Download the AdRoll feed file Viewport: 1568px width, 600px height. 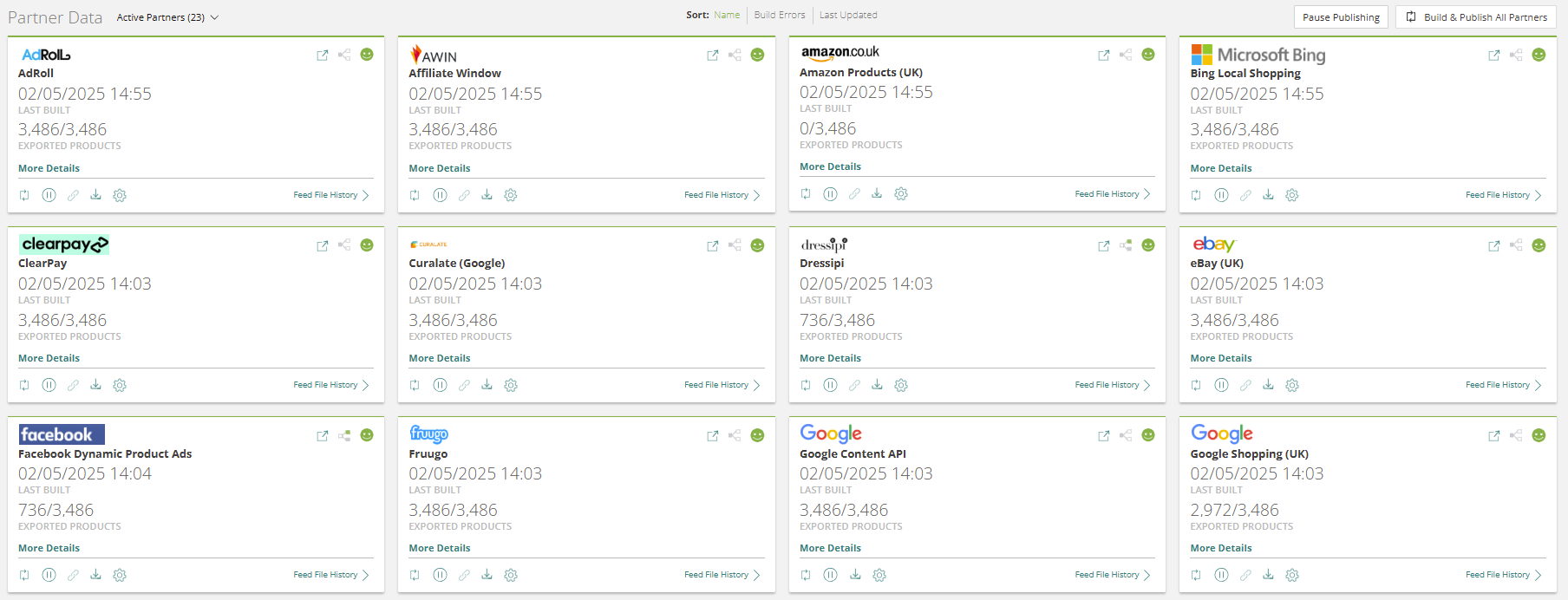pyautogui.click(x=96, y=195)
